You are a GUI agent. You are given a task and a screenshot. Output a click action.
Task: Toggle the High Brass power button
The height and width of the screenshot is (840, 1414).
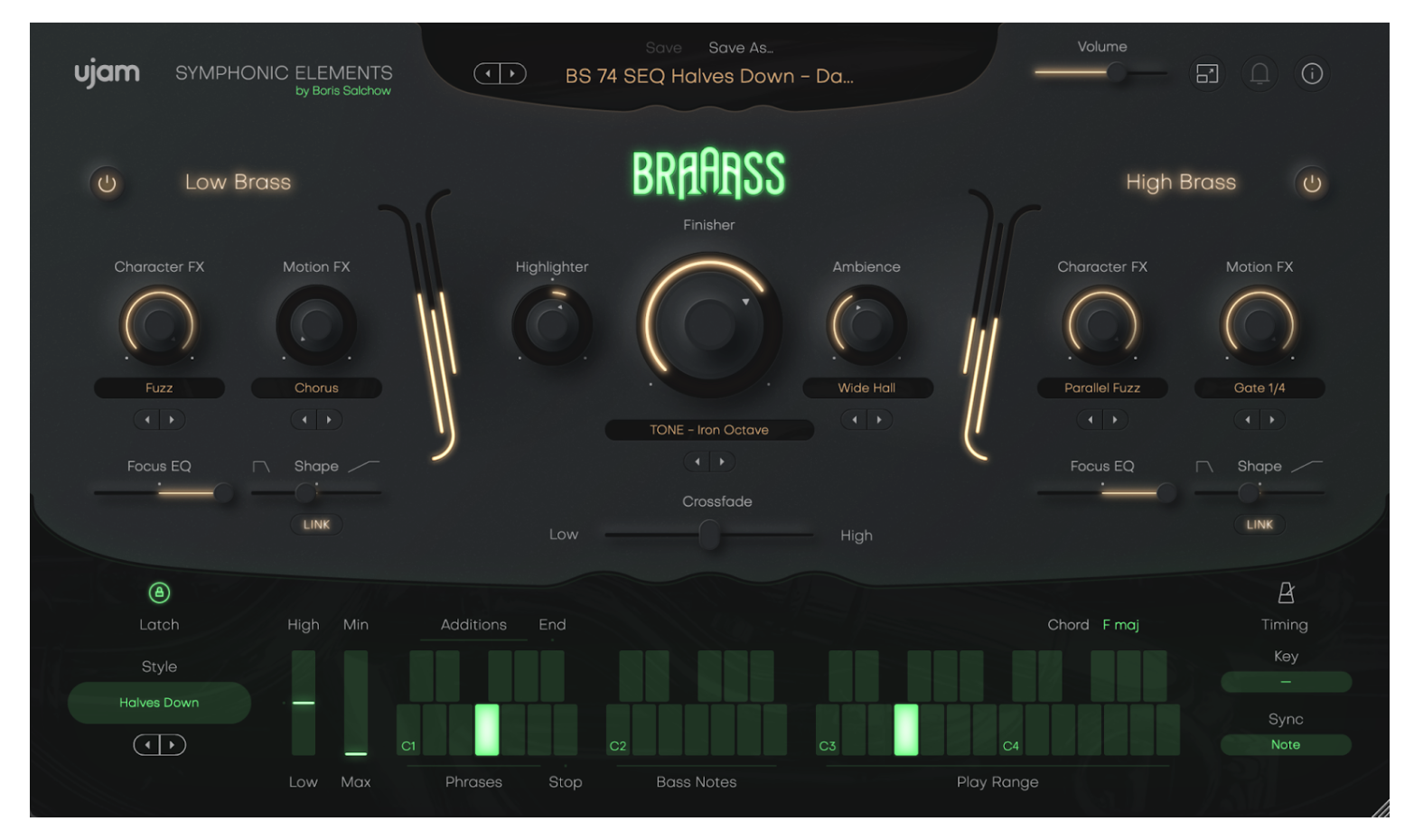(1312, 183)
